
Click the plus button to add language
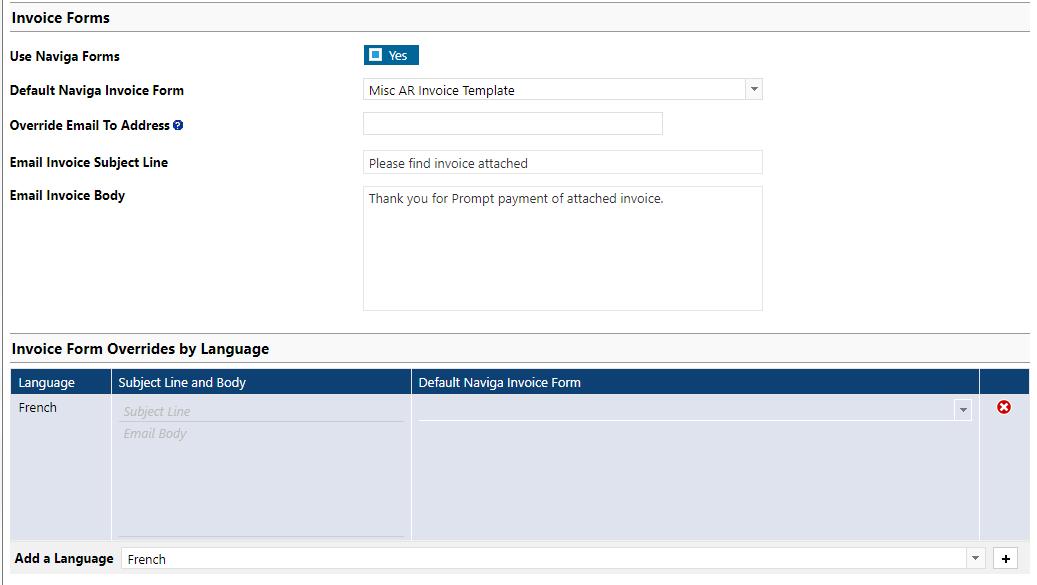click(x=1005, y=559)
